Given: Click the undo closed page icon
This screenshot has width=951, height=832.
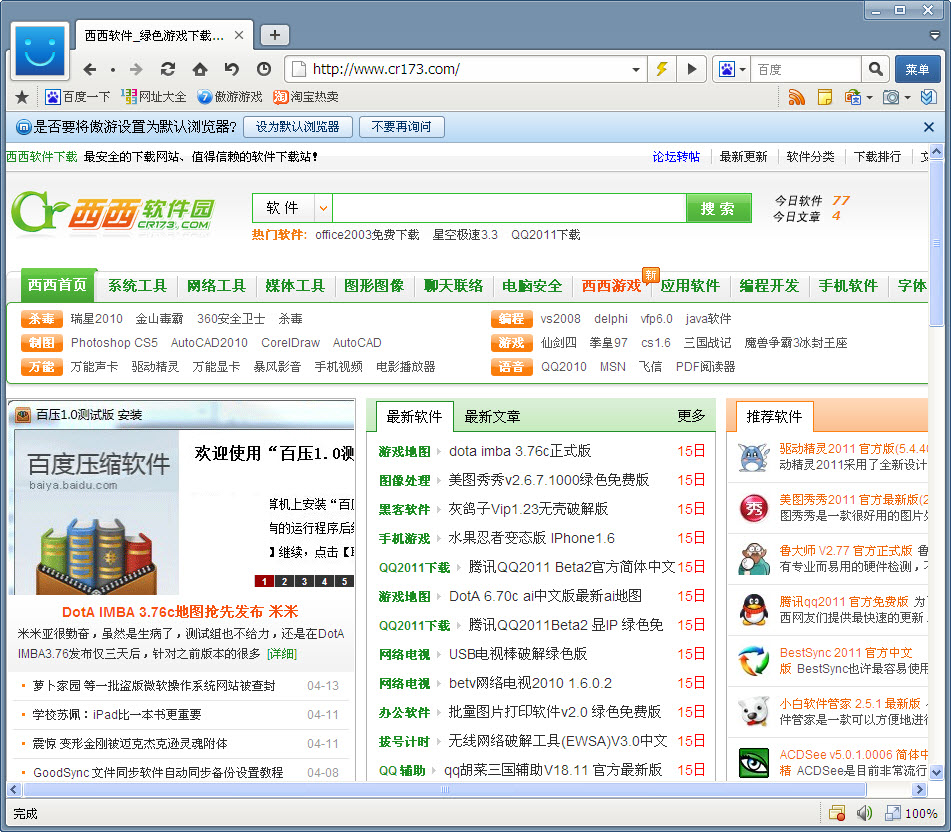Looking at the screenshot, I should click(x=232, y=69).
